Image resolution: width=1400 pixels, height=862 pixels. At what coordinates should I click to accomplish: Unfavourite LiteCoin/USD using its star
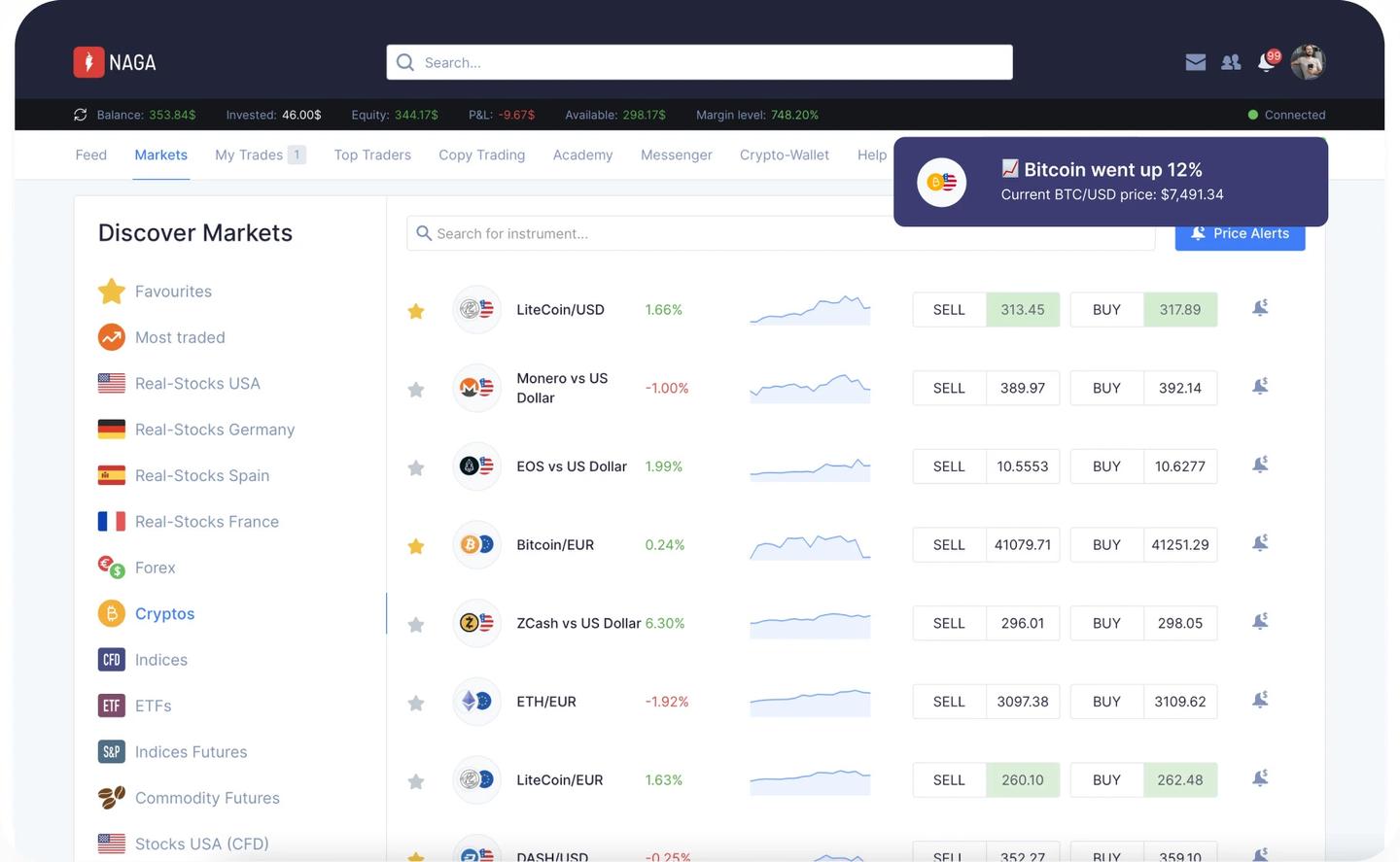tap(416, 311)
